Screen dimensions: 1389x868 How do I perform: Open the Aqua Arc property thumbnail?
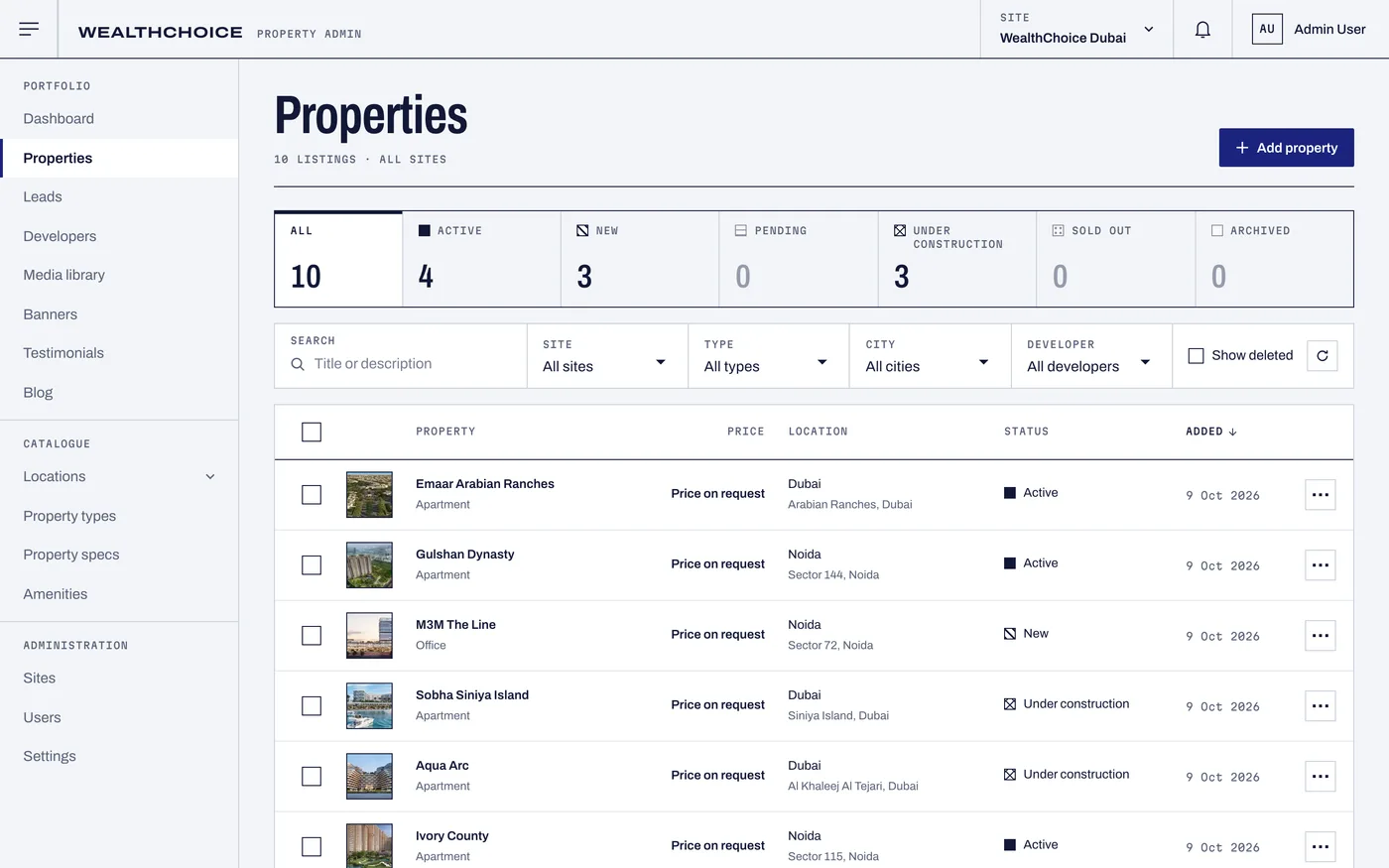pos(369,776)
